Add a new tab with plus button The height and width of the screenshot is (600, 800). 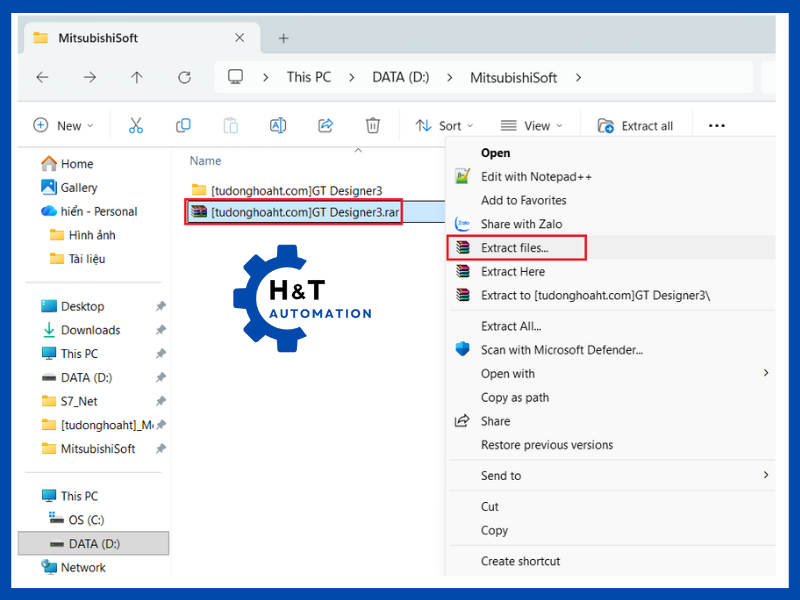[x=283, y=38]
